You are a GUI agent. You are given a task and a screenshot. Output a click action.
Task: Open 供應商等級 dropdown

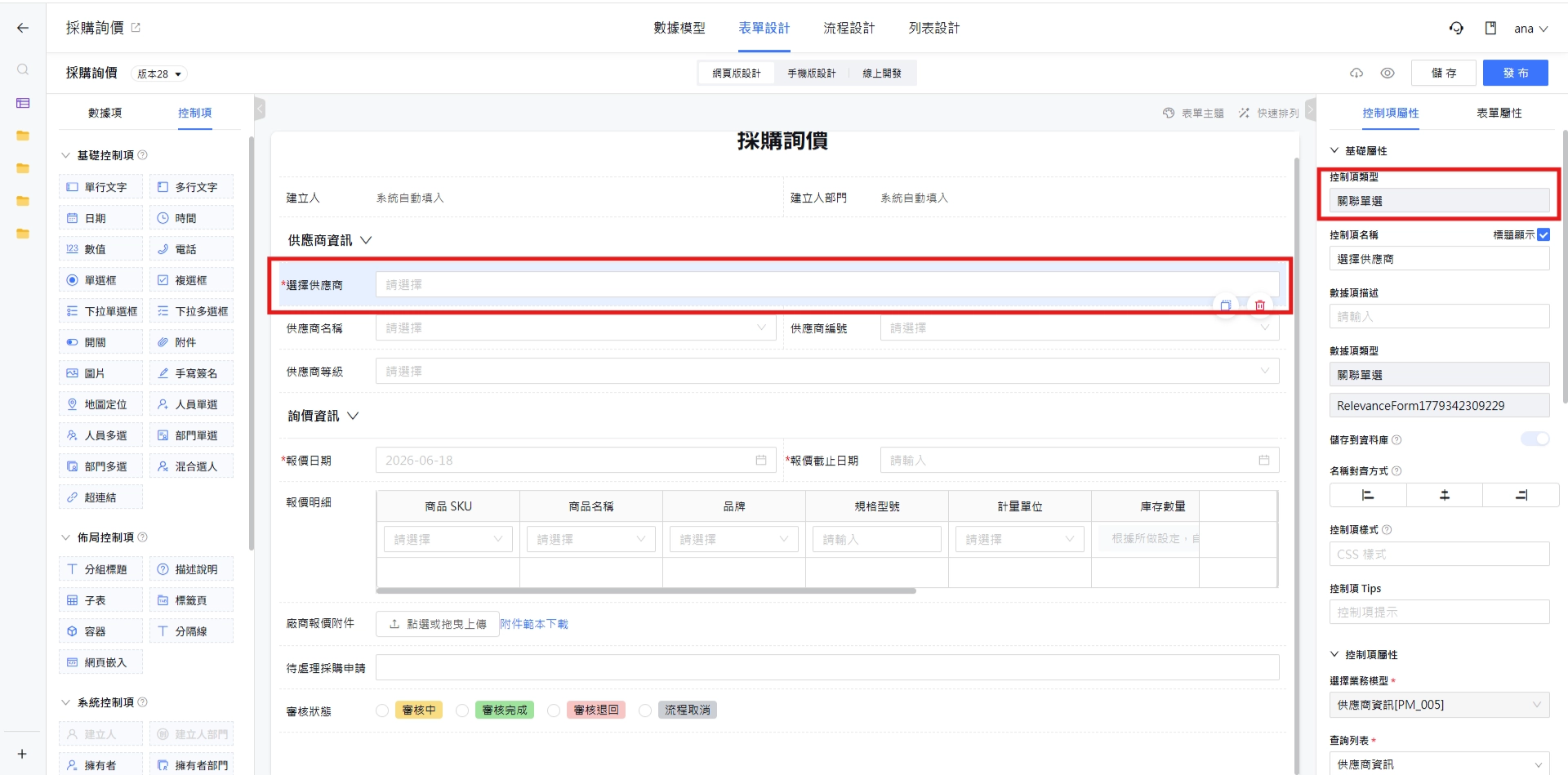827,372
